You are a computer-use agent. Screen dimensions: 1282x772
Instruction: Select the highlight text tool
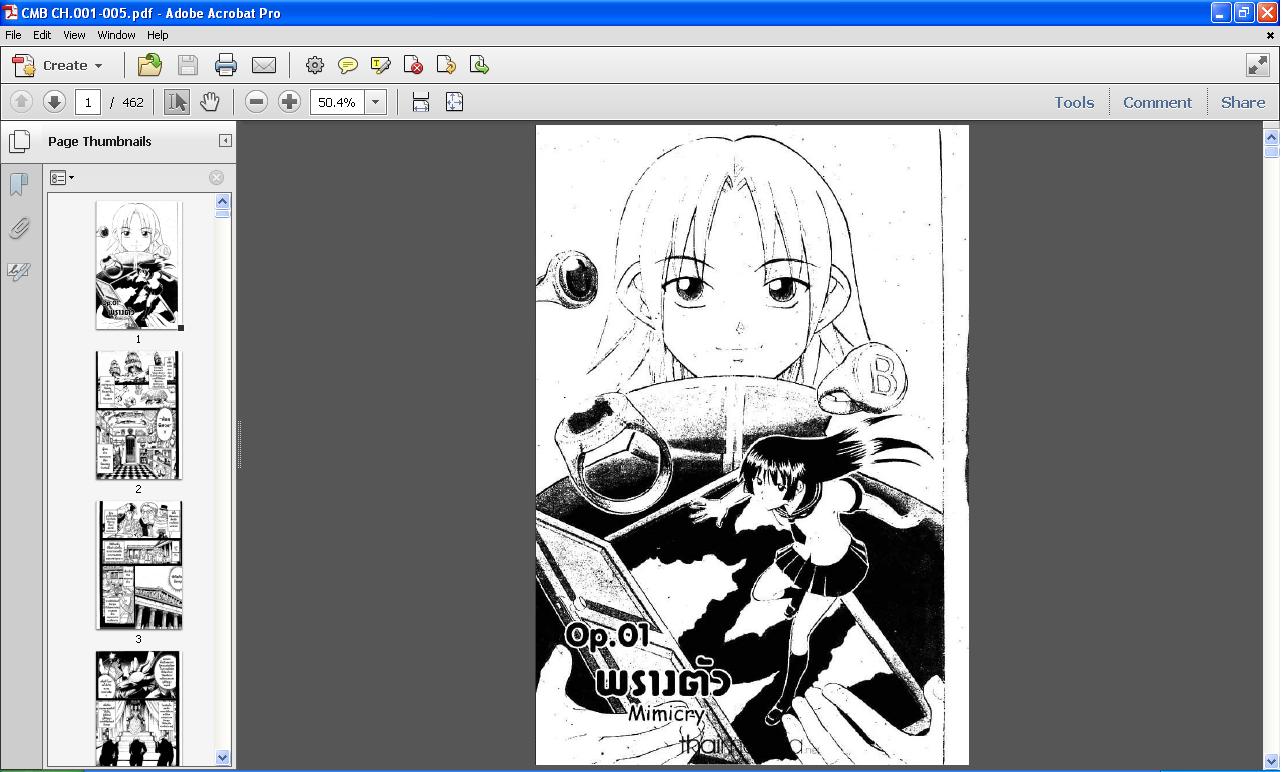(381, 65)
